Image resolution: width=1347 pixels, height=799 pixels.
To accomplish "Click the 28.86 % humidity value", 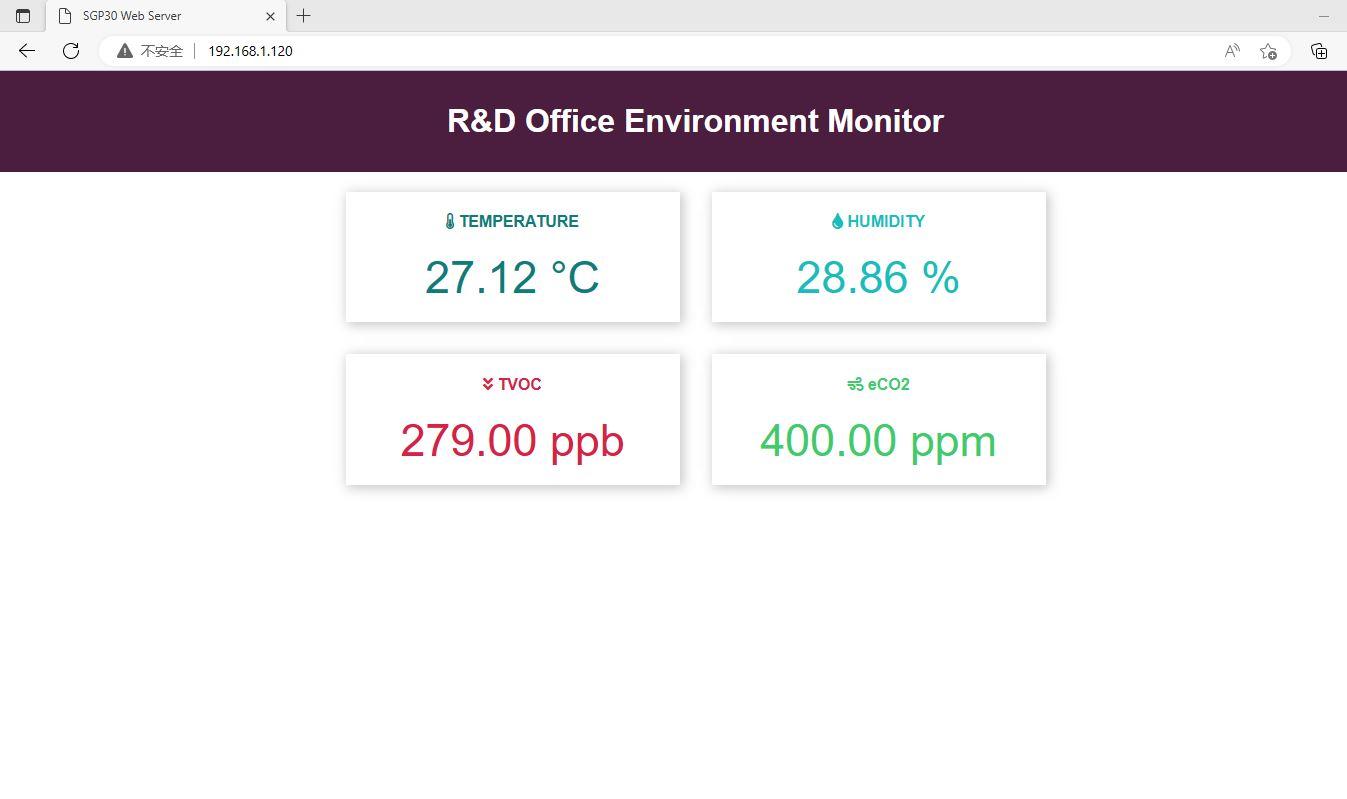I will point(877,278).
